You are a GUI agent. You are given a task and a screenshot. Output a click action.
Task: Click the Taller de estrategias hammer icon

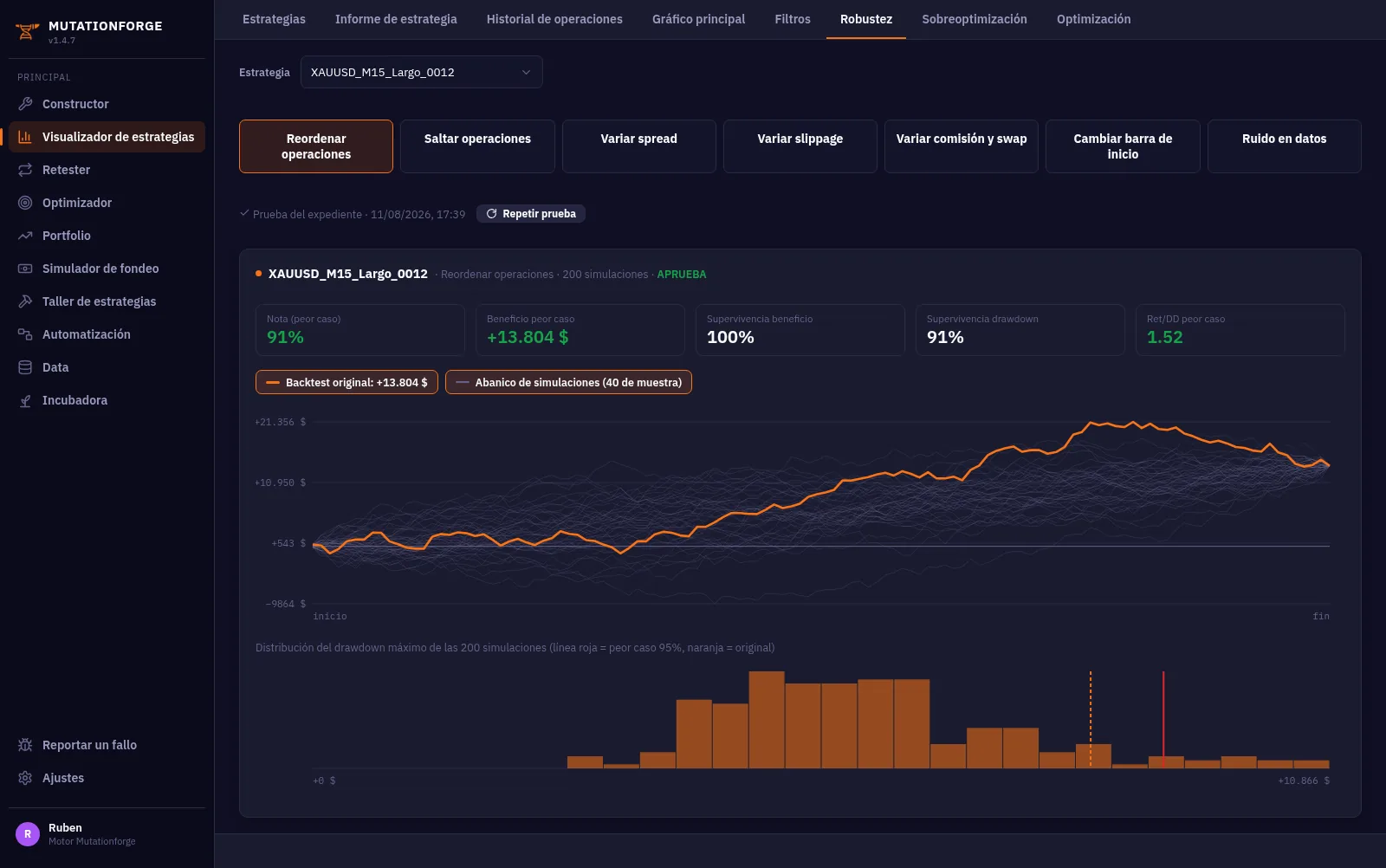click(x=25, y=301)
